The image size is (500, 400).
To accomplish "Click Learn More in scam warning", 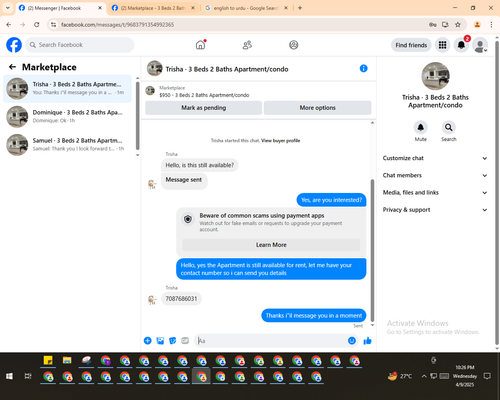I will (271, 245).
